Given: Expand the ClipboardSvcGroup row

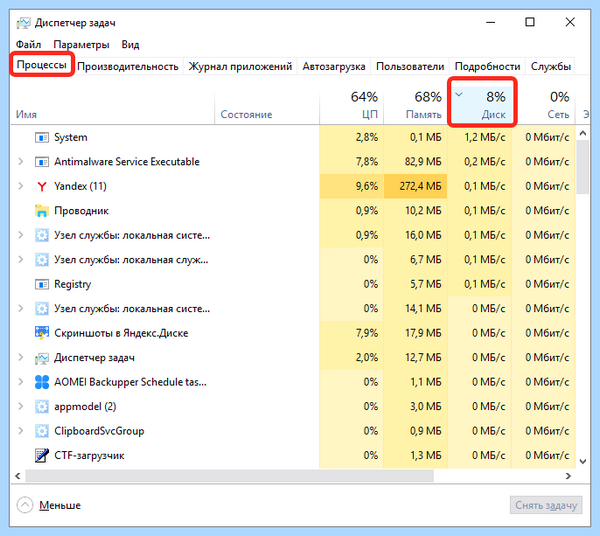Looking at the screenshot, I should click(x=21, y=431).
